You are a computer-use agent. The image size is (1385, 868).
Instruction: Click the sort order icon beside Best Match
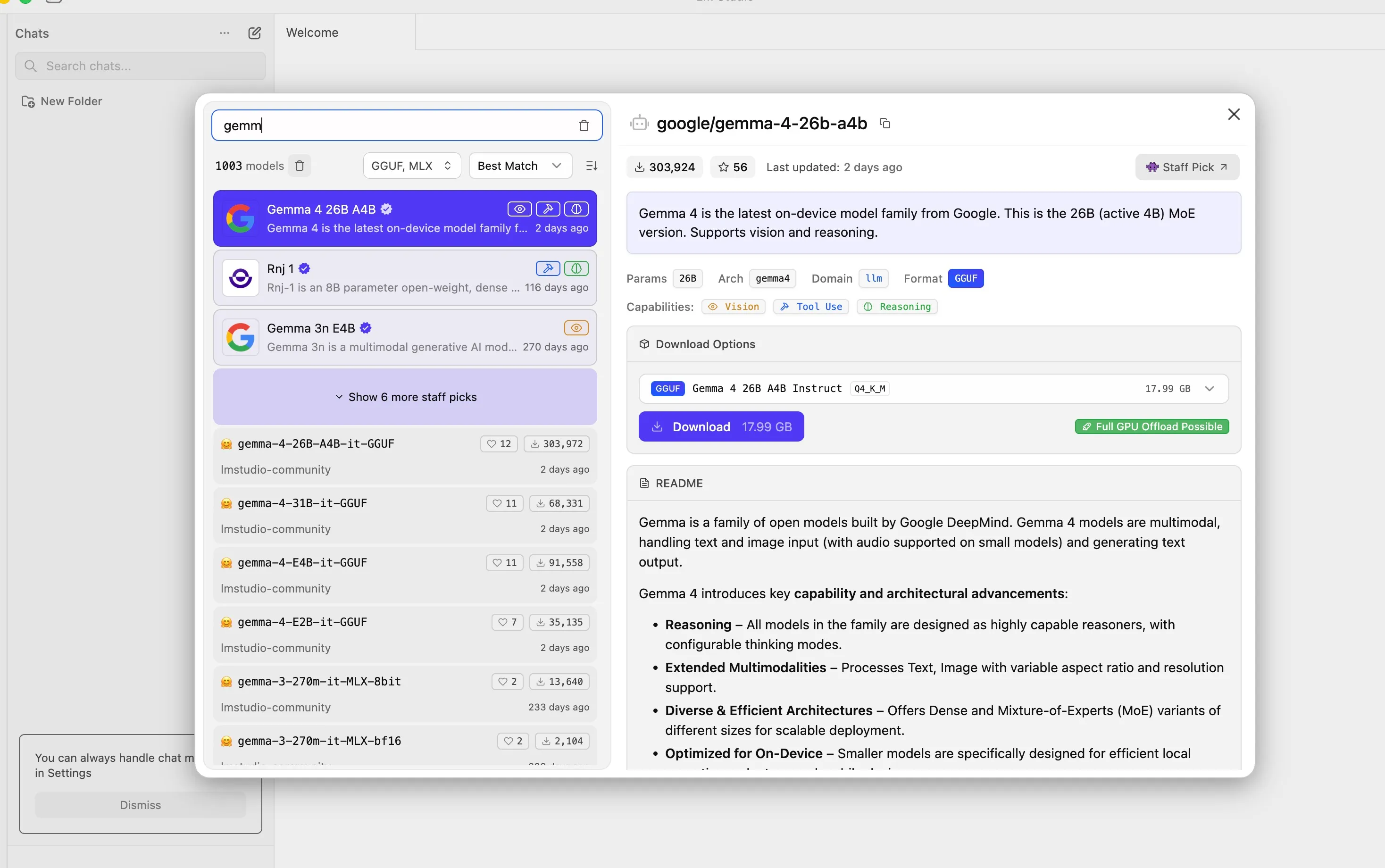pos(591,166)
